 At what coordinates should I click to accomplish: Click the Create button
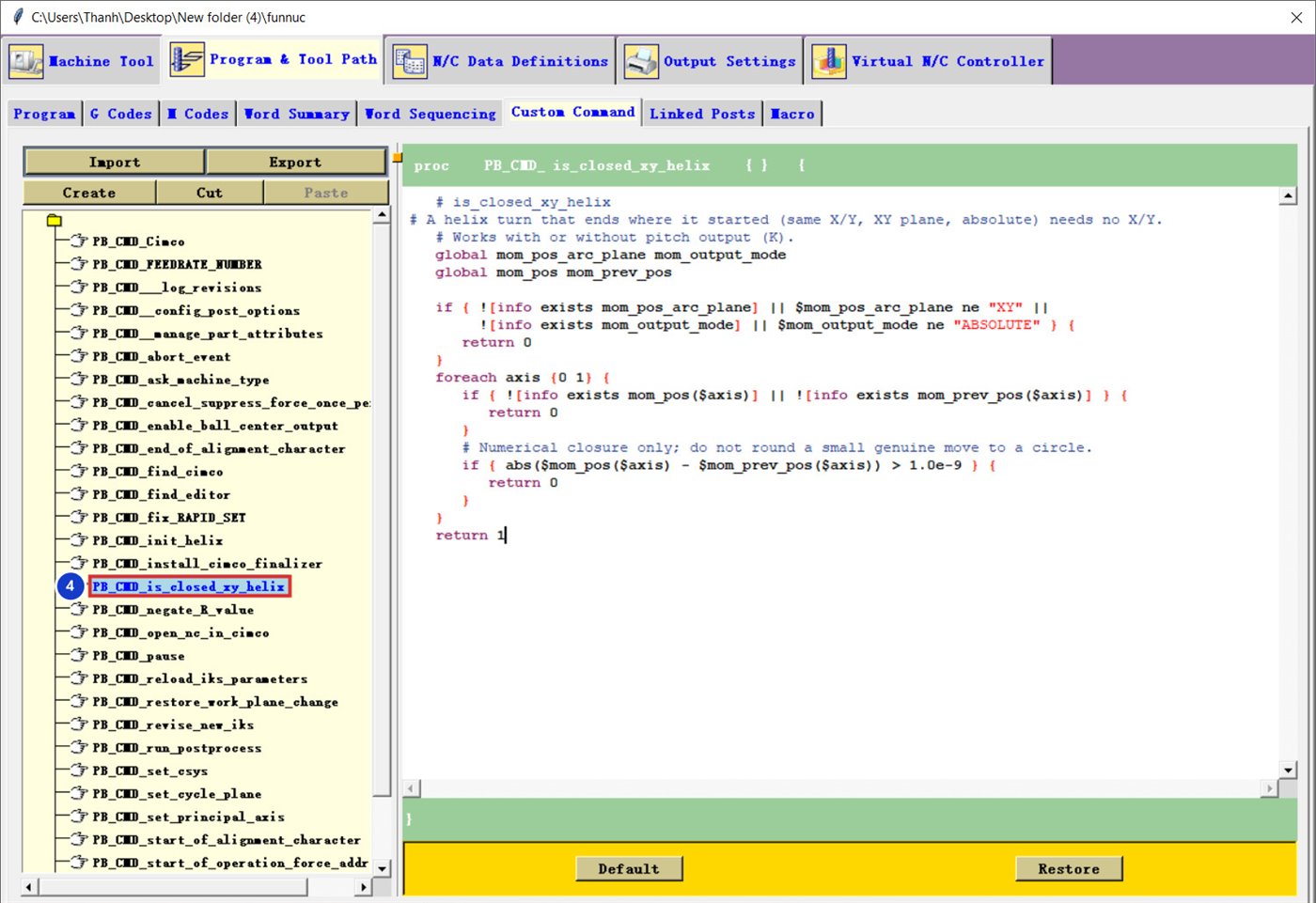89,193
